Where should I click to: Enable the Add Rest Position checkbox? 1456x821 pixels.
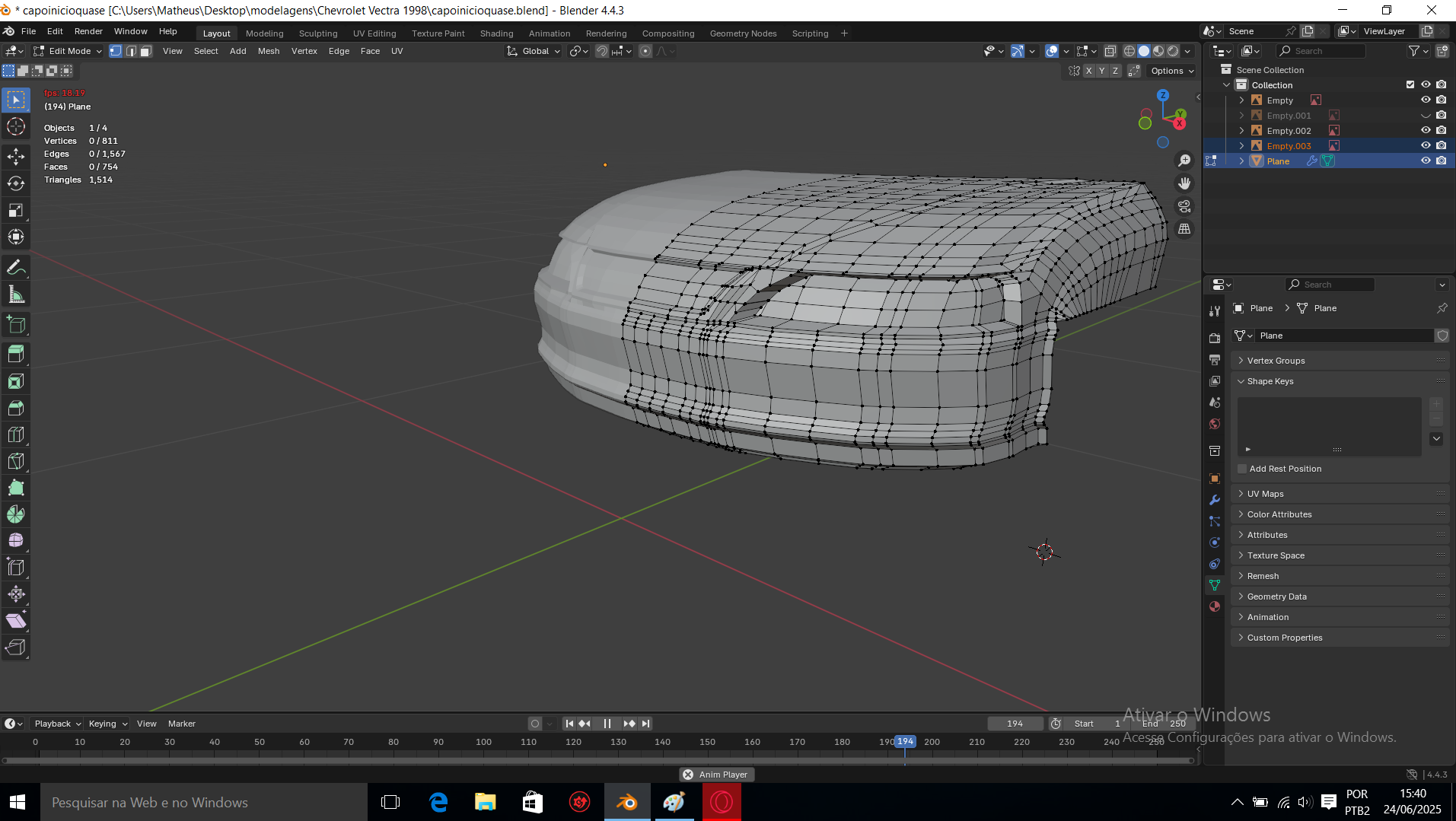(1242, 469)
